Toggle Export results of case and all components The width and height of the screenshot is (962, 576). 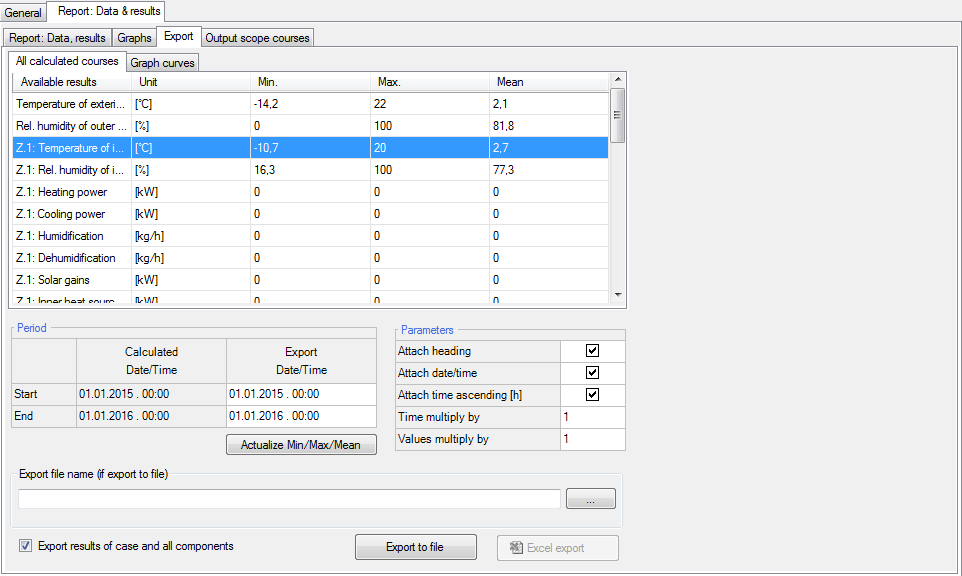[26, 546]
